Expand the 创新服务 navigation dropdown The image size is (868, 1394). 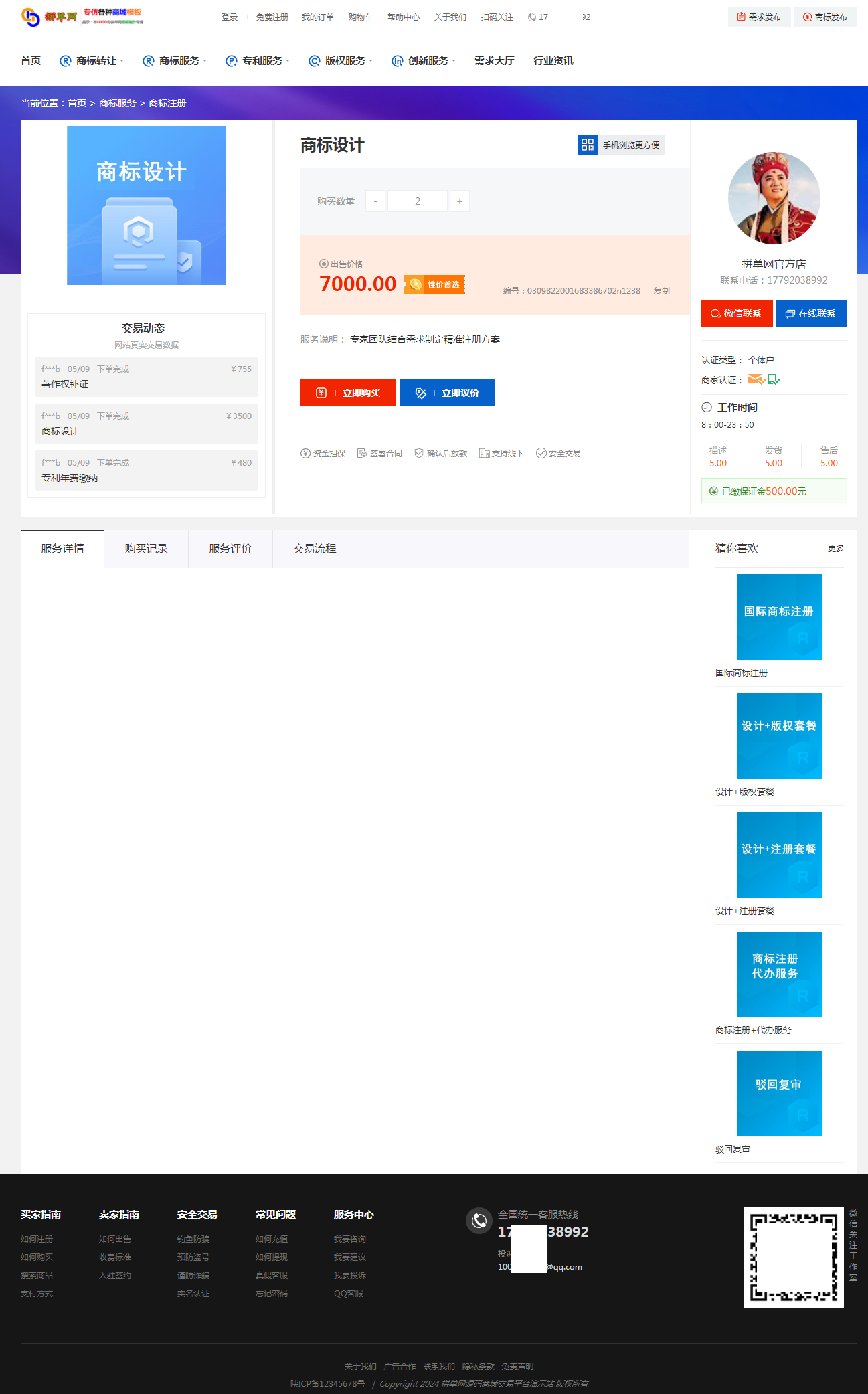[424, 61]
